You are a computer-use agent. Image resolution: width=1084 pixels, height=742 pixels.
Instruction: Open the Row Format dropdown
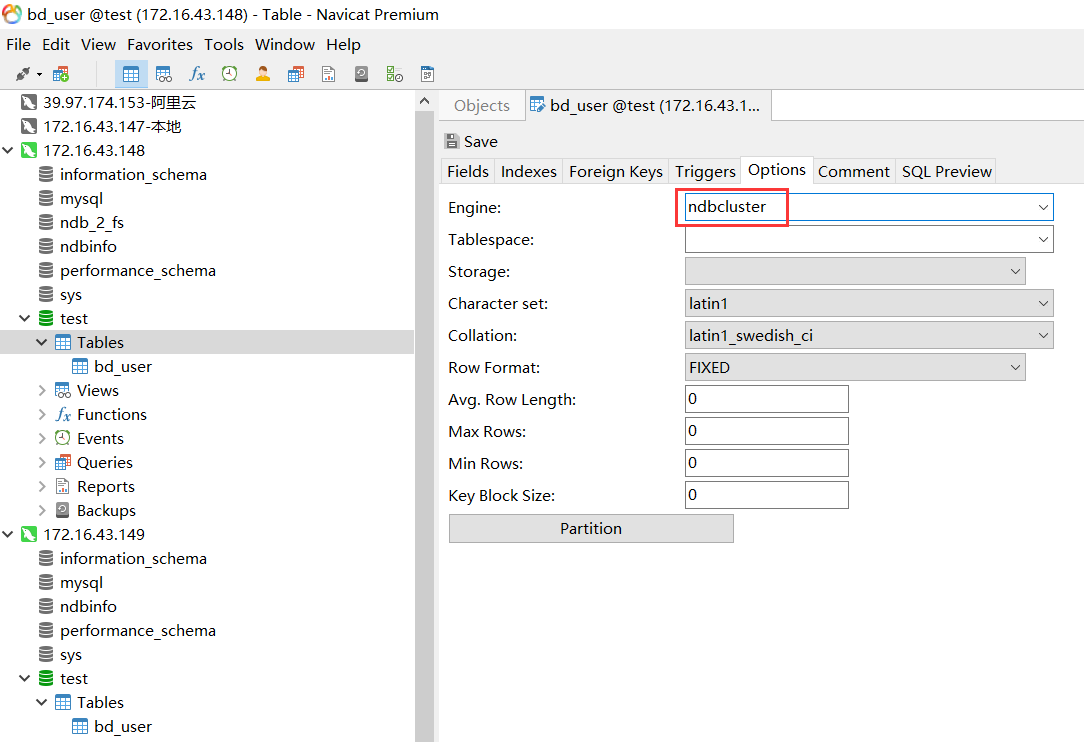point(1015,367)
